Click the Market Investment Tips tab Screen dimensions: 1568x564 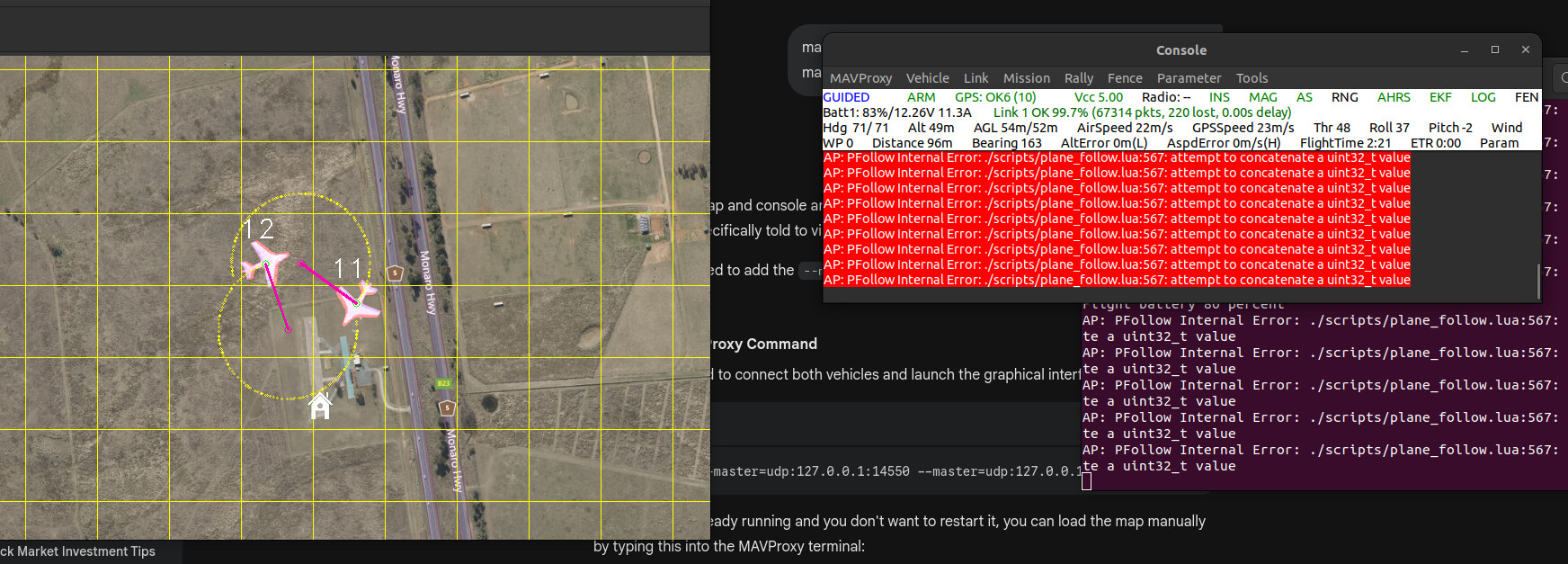(x=81, y=551)
